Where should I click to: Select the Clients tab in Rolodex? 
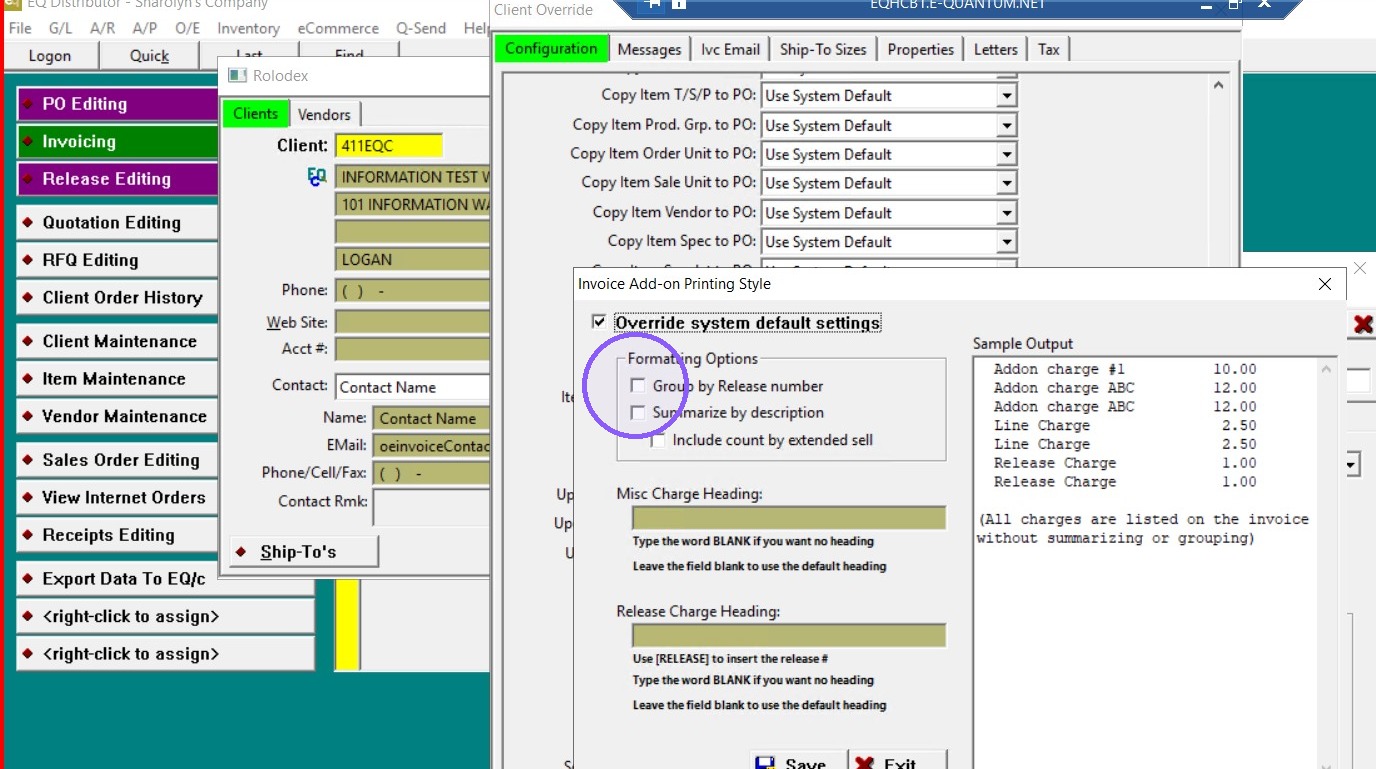tap(255, 114)
